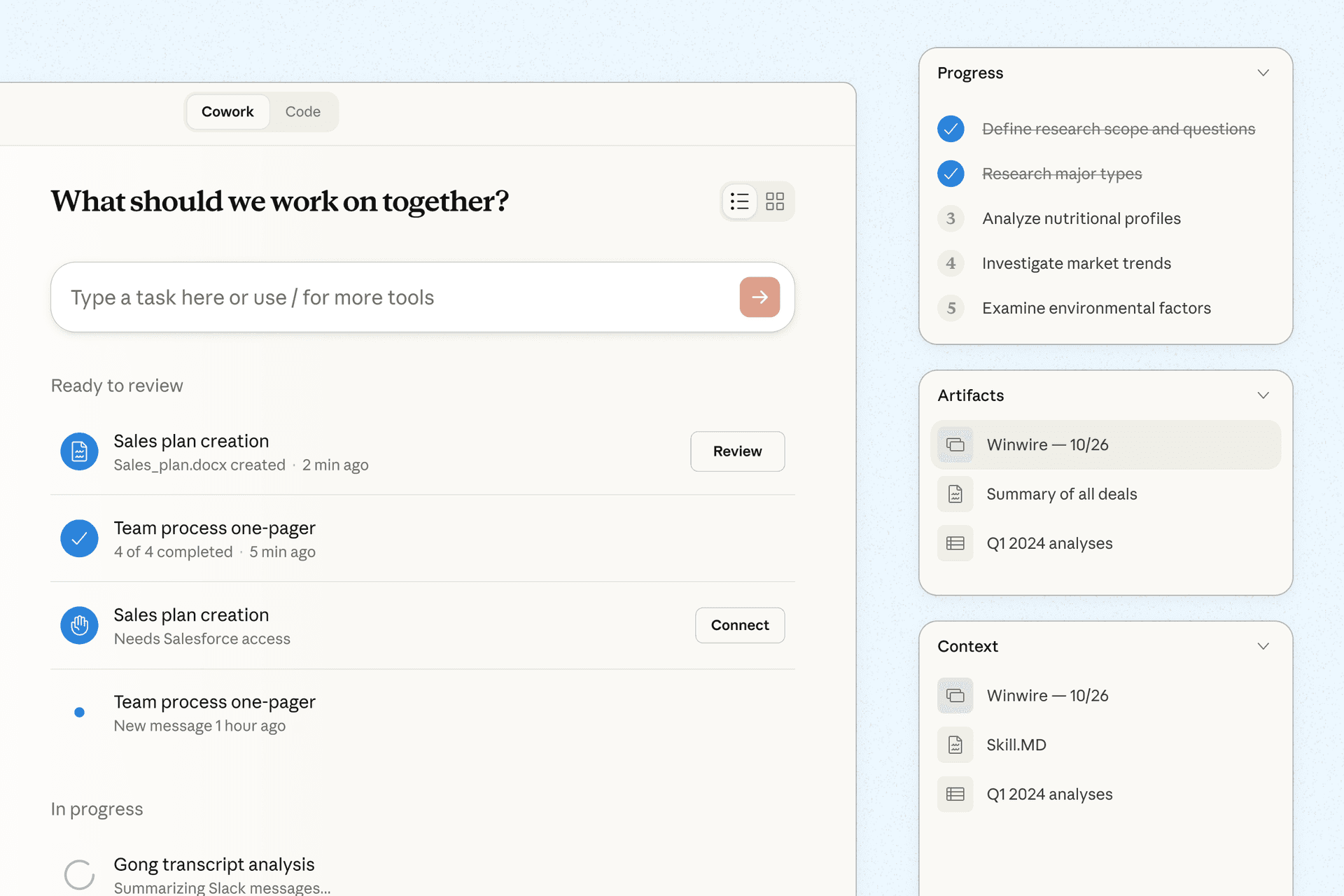Click the orange send arrow button
This screenshot has width=1344, height=896.
pyautogui.click(x=759, y=297)
